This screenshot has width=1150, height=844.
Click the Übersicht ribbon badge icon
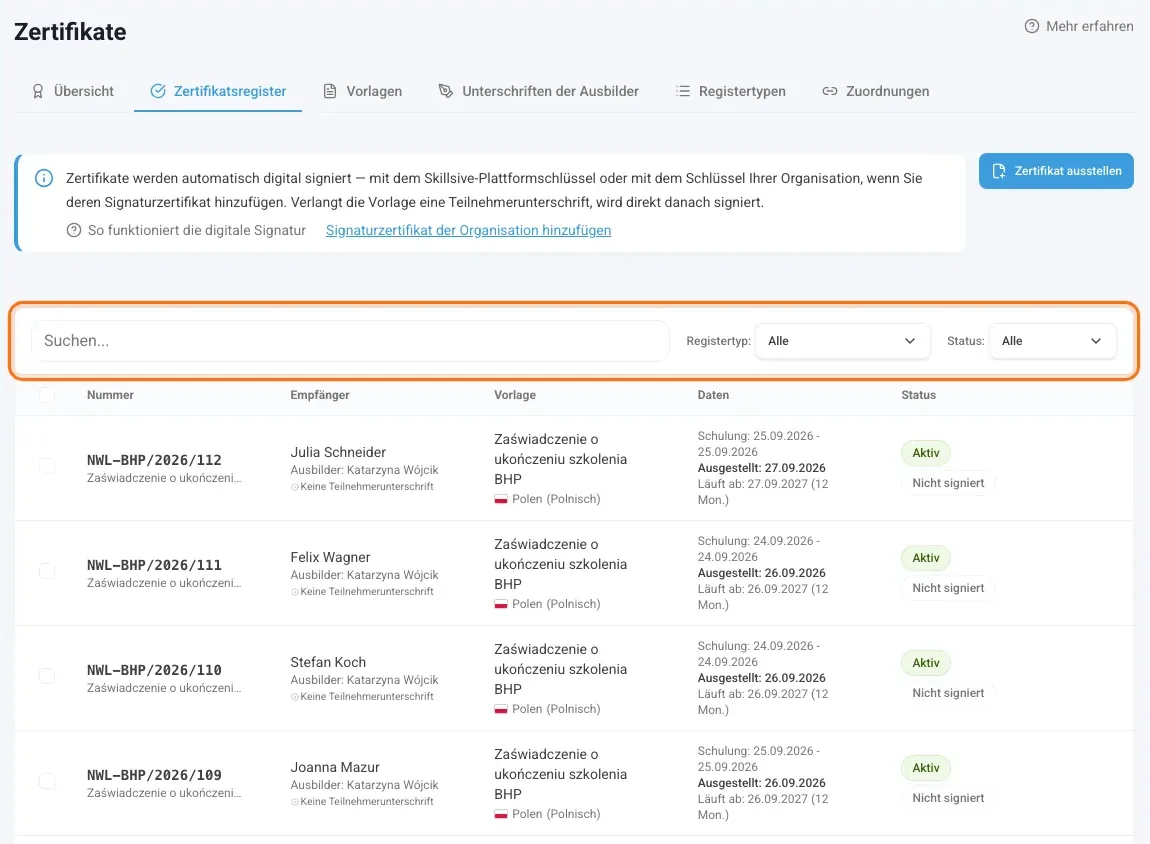37,92
